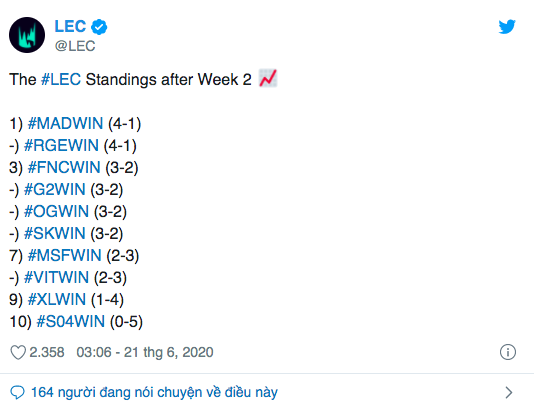
Task: Open the #S04WIN hashtag
Action: click(x=70, y=321)
